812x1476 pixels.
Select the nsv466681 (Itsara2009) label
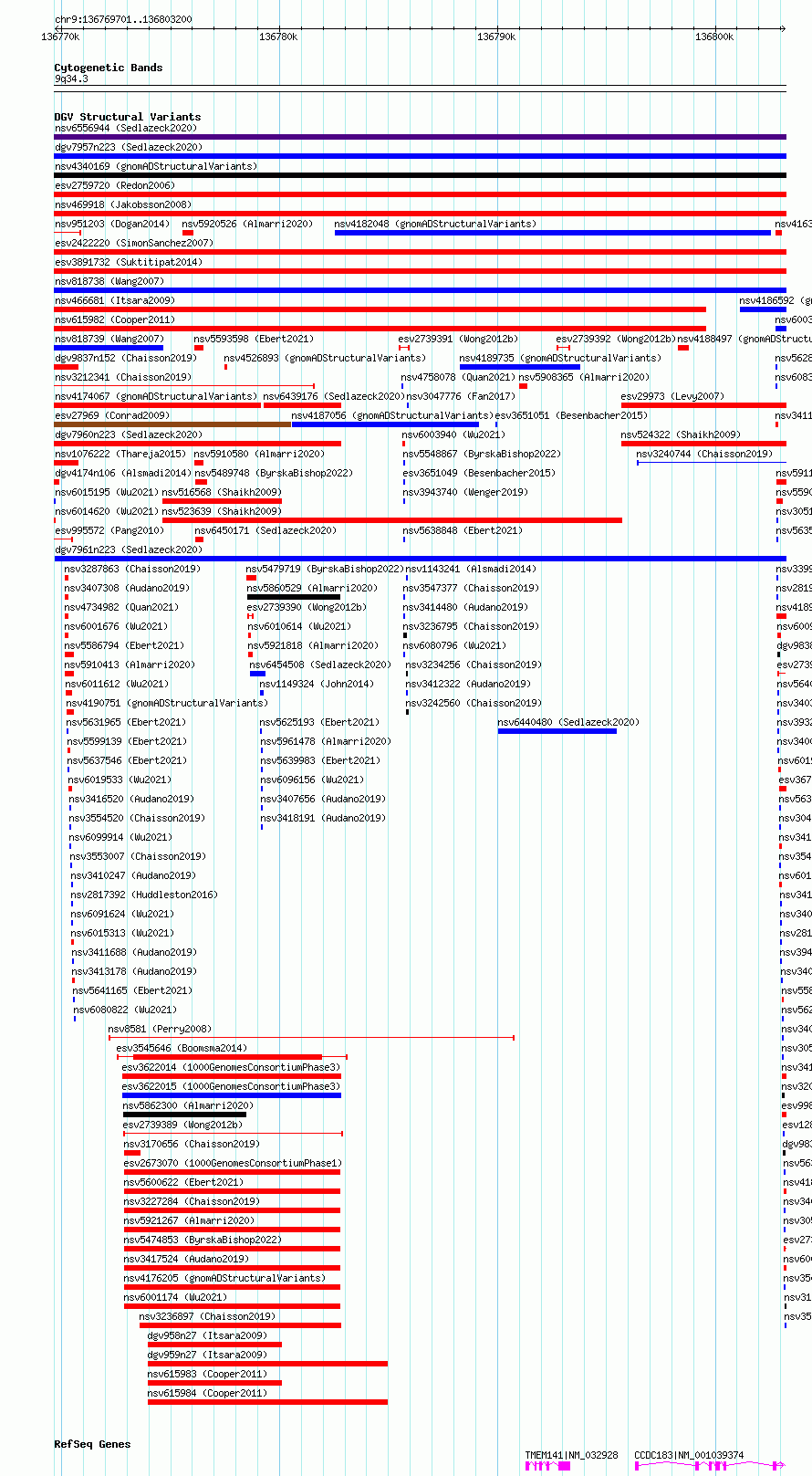coord(115,300)
